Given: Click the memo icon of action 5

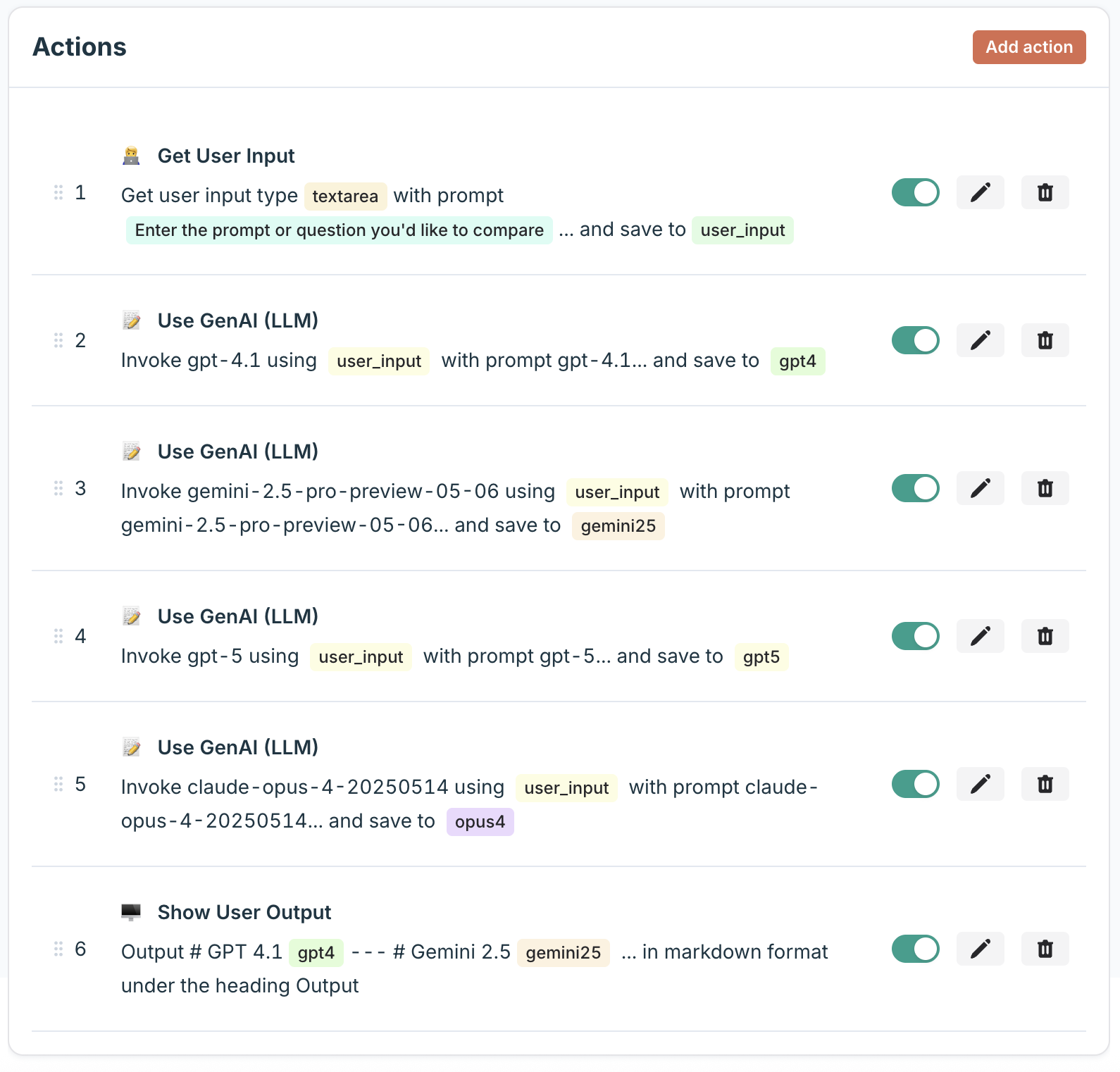Looking at the screenshot, I should pos(131,747).
